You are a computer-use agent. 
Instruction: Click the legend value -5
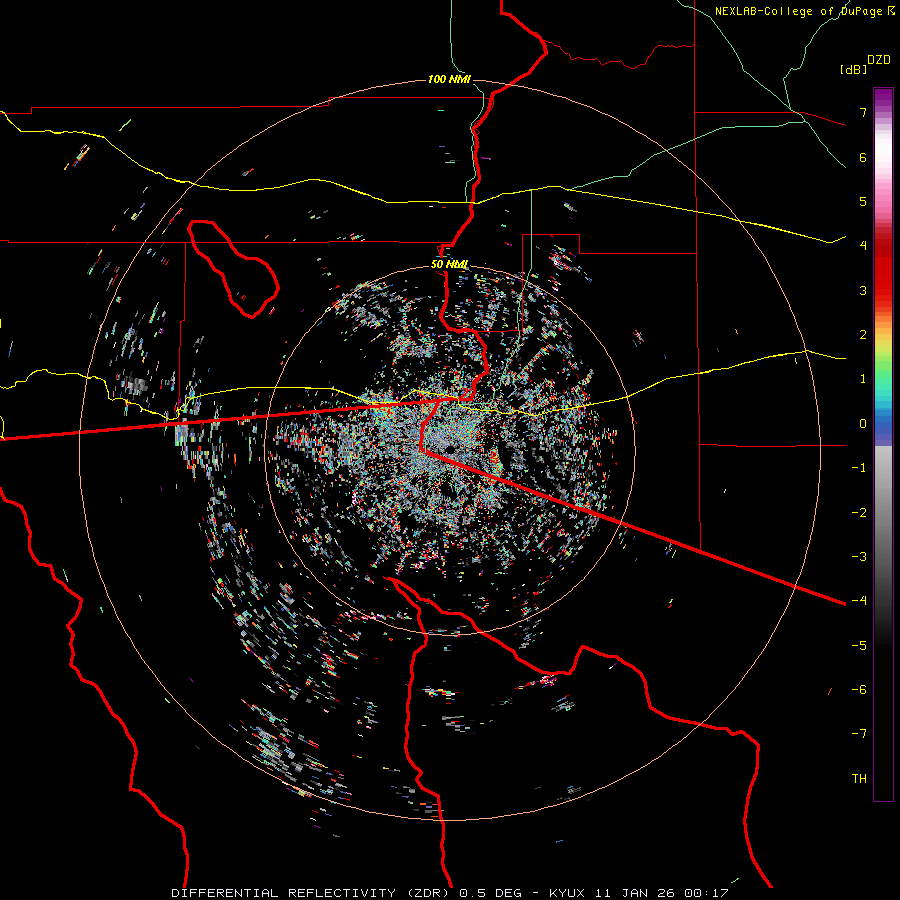[859, 646]
